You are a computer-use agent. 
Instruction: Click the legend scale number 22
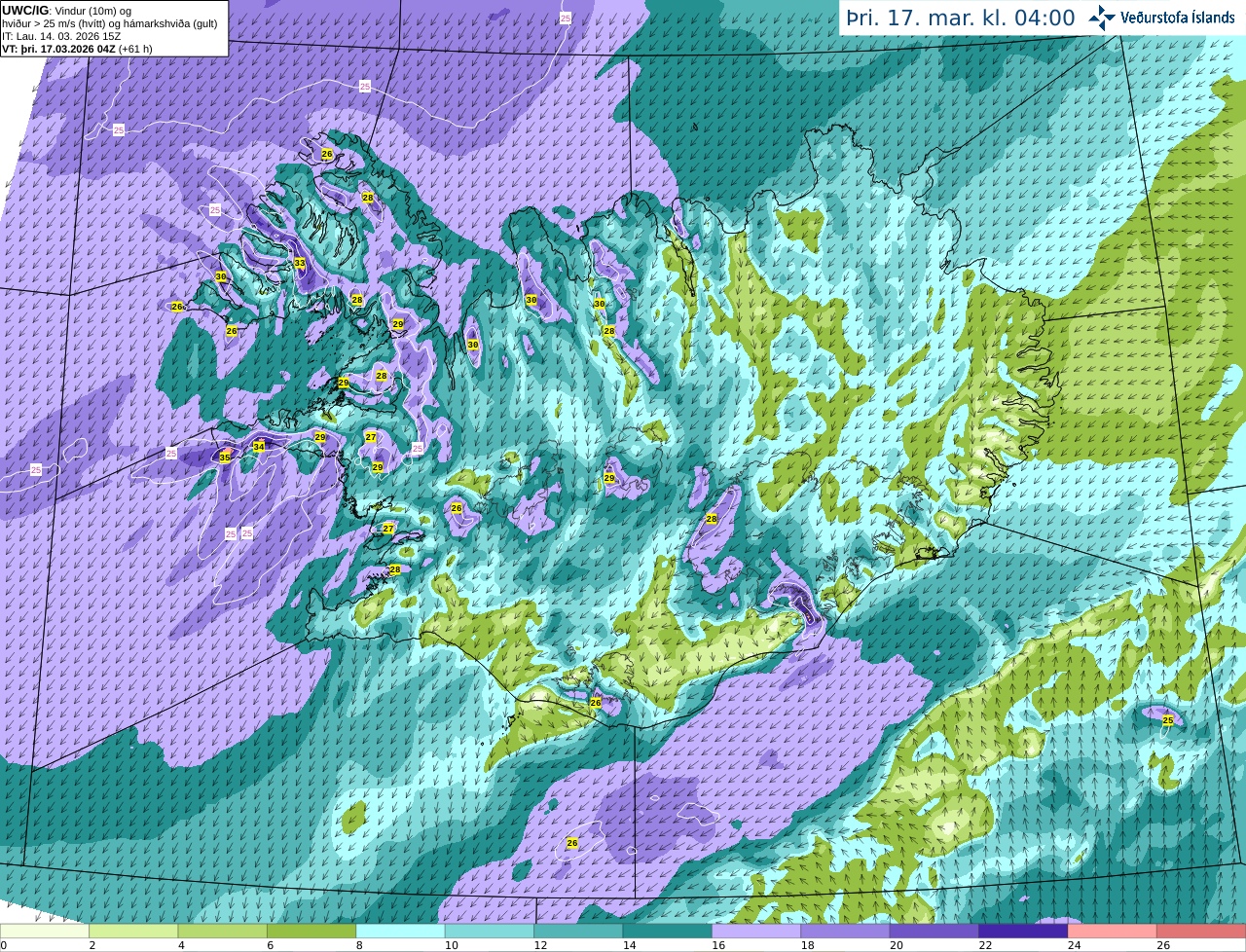tap(985, 945)
